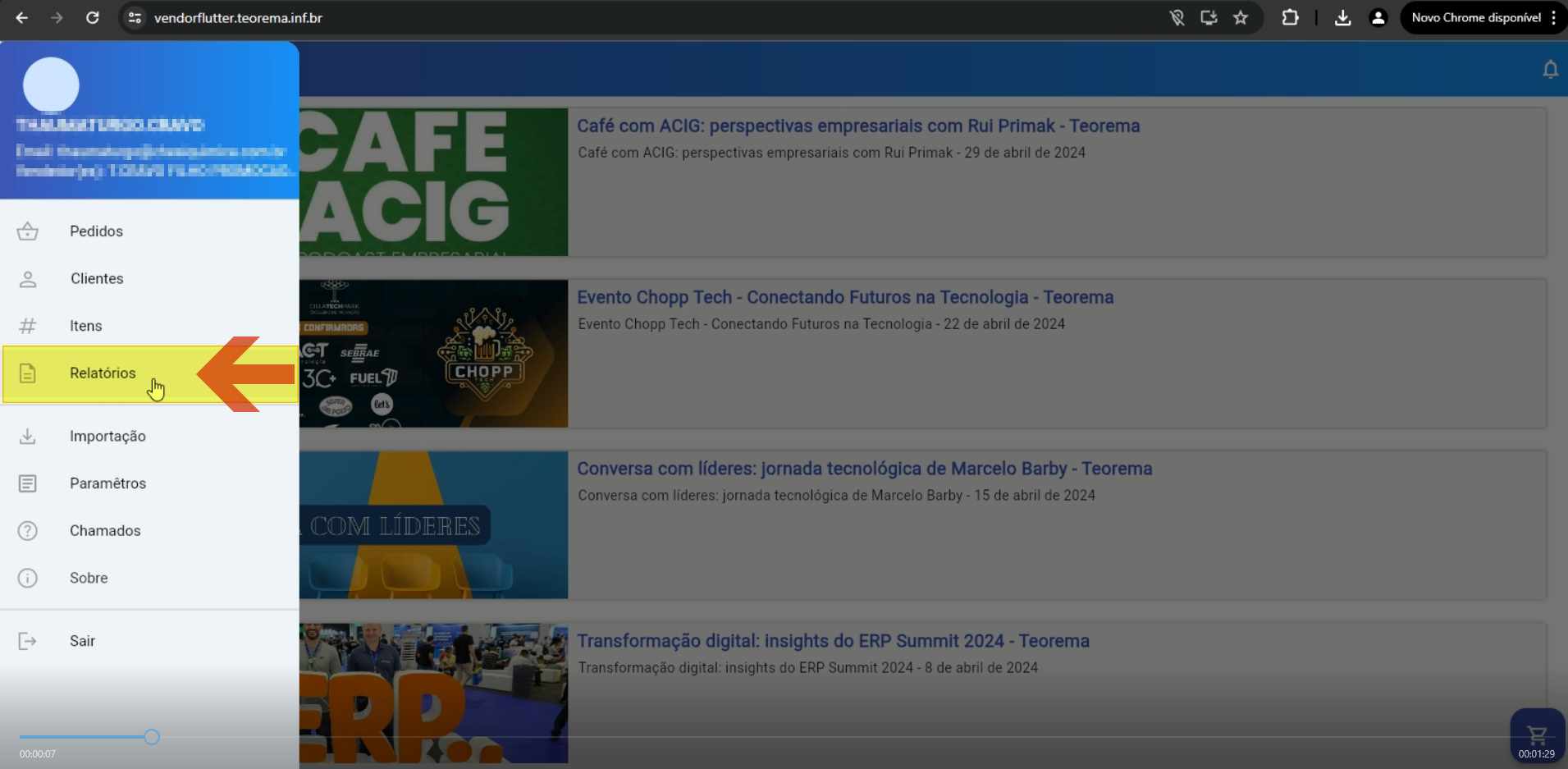Select the Relatórios menu item
The height and width of the screenshot is (769, 1568).
point(150,373)
